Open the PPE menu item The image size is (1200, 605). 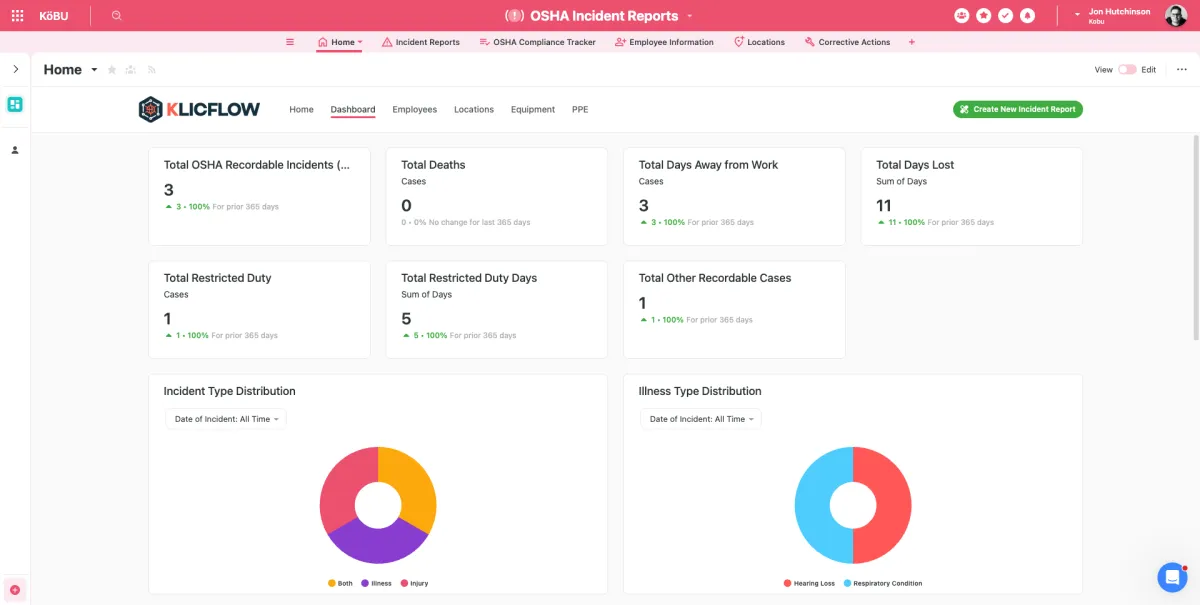tap(580, 109)
